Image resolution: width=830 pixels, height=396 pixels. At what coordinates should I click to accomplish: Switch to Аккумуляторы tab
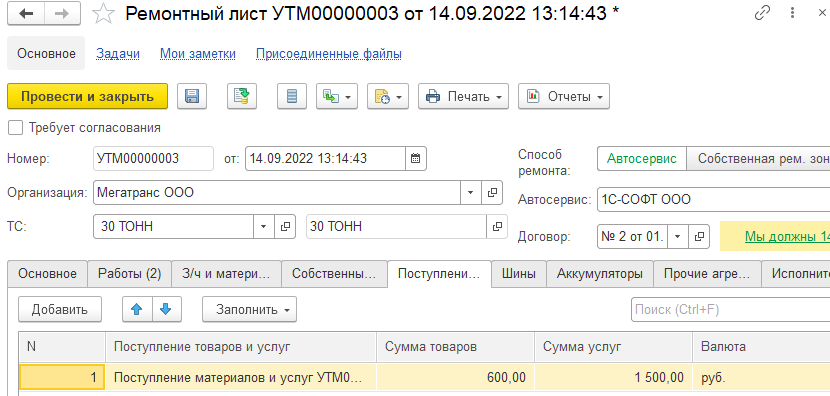[x=600, y=274]
